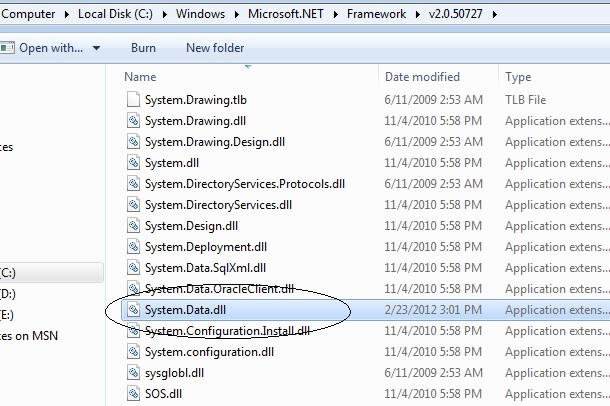Click the System.Drawing.dll file icon
The image size is (610, 406).
tap(134, 120)
